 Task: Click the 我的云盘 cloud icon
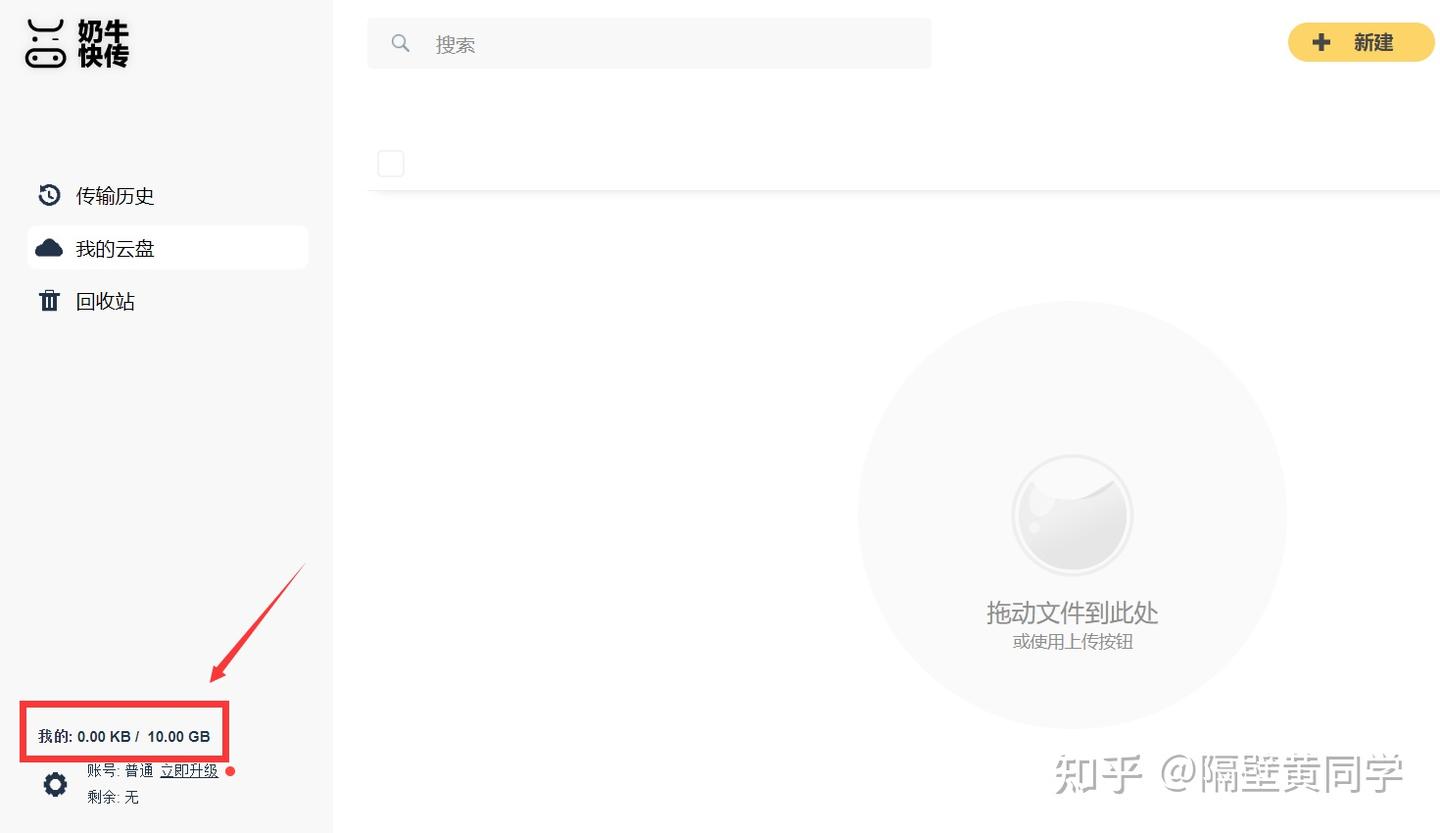click(49, 248)
